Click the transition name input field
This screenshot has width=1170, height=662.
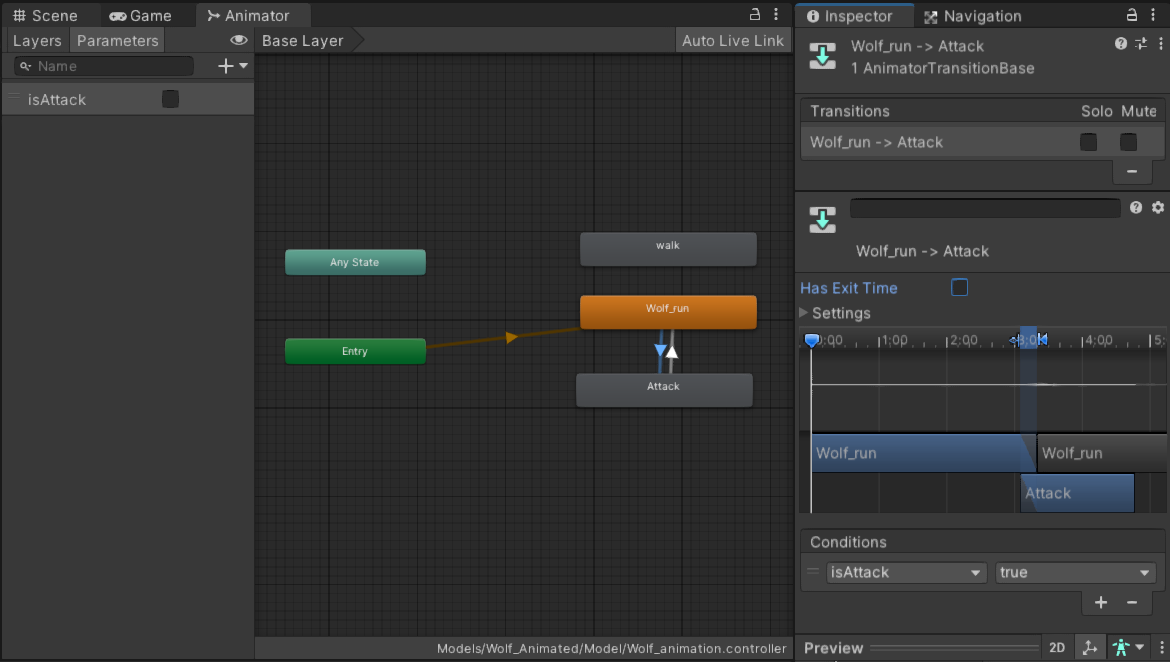[985, 208]
